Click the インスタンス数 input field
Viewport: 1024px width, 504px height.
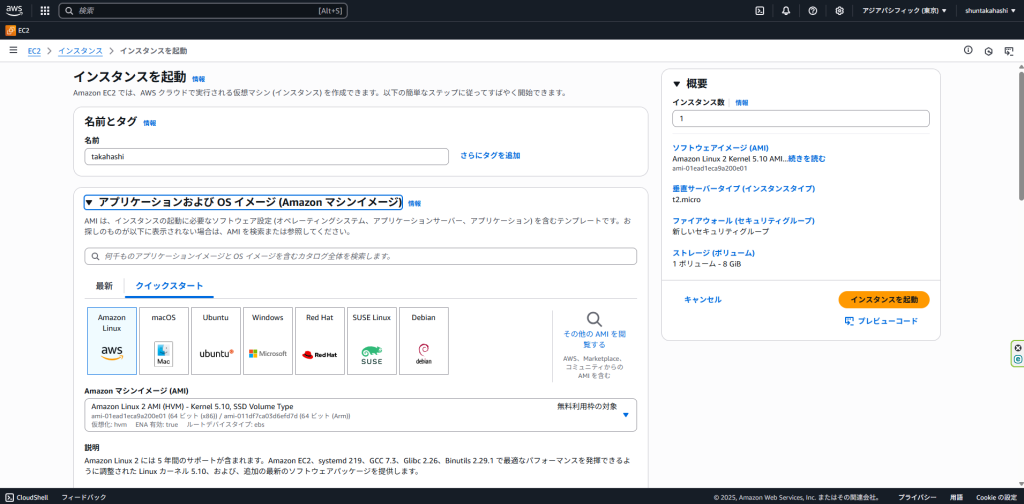click(801, 119)
